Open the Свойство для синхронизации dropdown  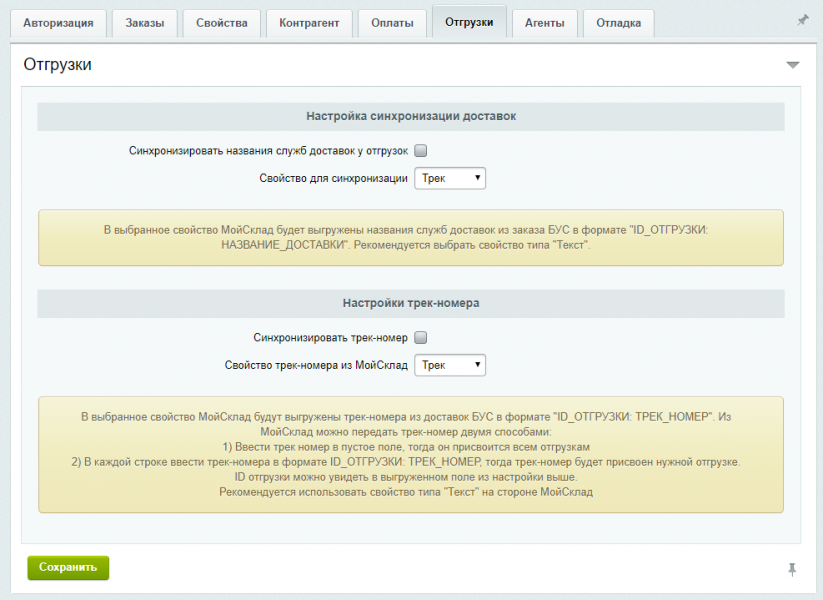pyautogui.click(x=450, y=179)
